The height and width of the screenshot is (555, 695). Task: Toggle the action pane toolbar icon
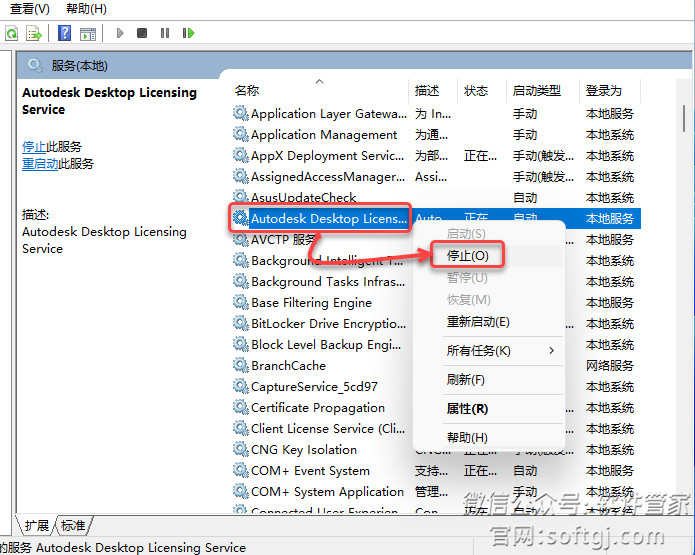88,33
